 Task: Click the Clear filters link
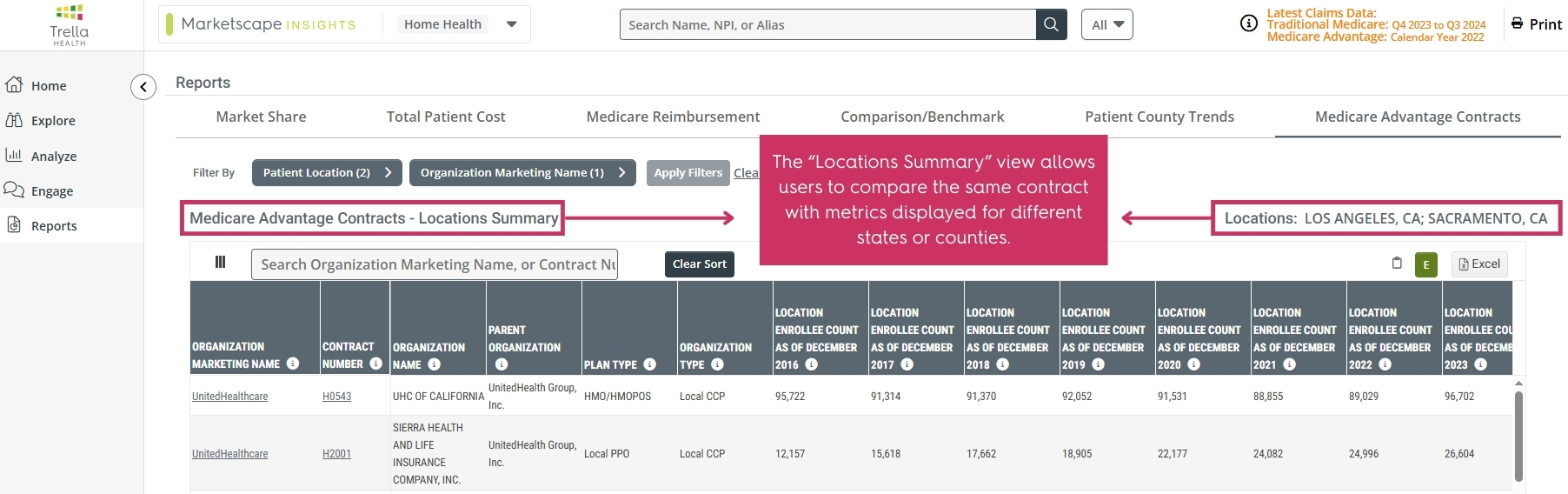(x=746, y=172)
